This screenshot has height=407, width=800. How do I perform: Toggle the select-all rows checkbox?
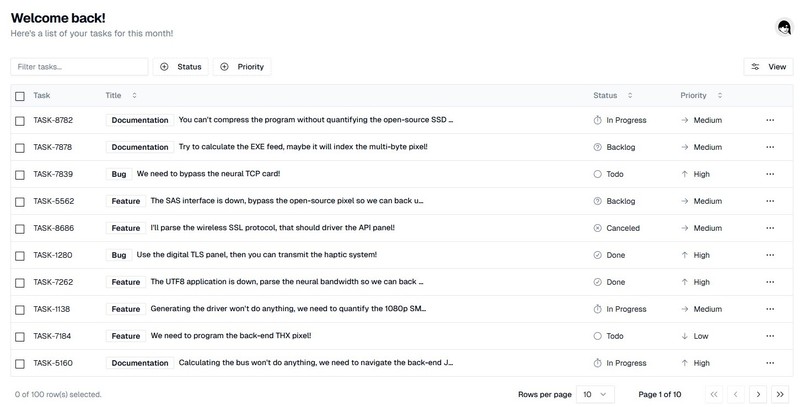point(20,96)
